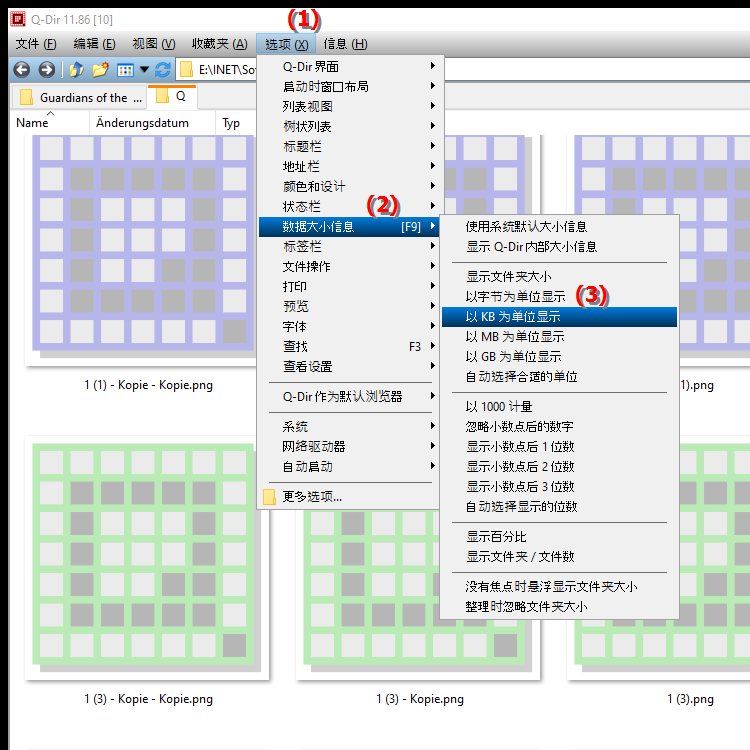The image size is (750, 750).
Task: Select 显示小数点后 3 位数 option
Action: [559, 487]
